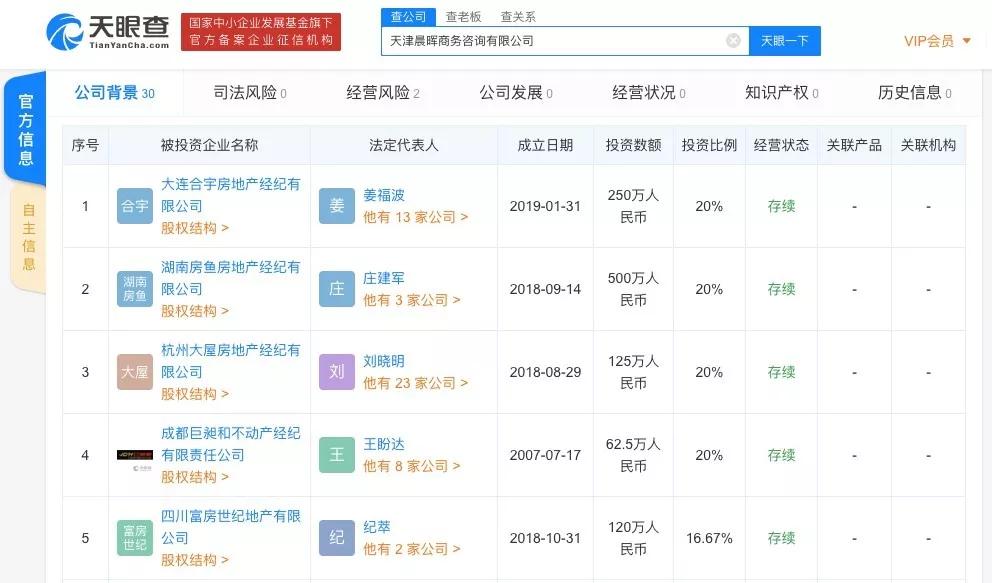Open 四川富房世纪地产有限公司 company link

point(230,527)
